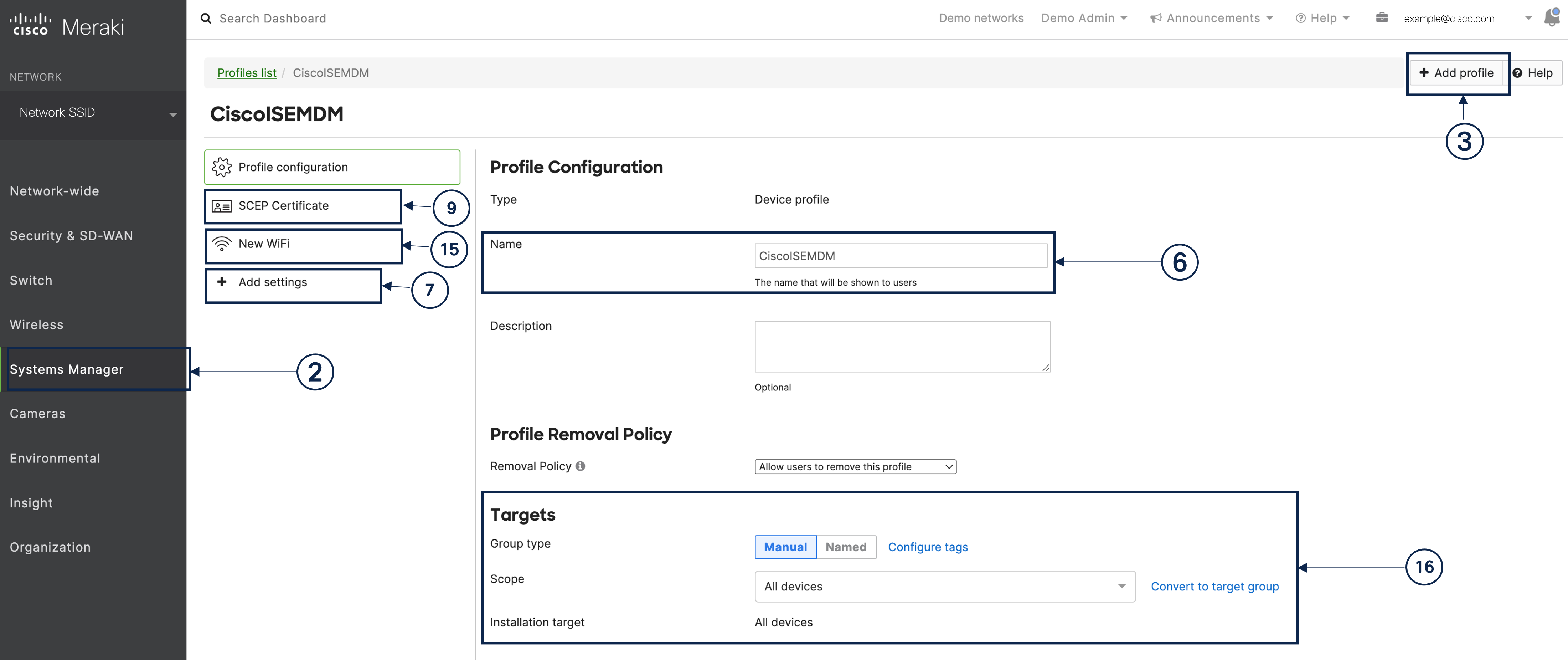Open Environmental menu
Image resolution: width=1568 pixels, height=660 pixels.
55,458
